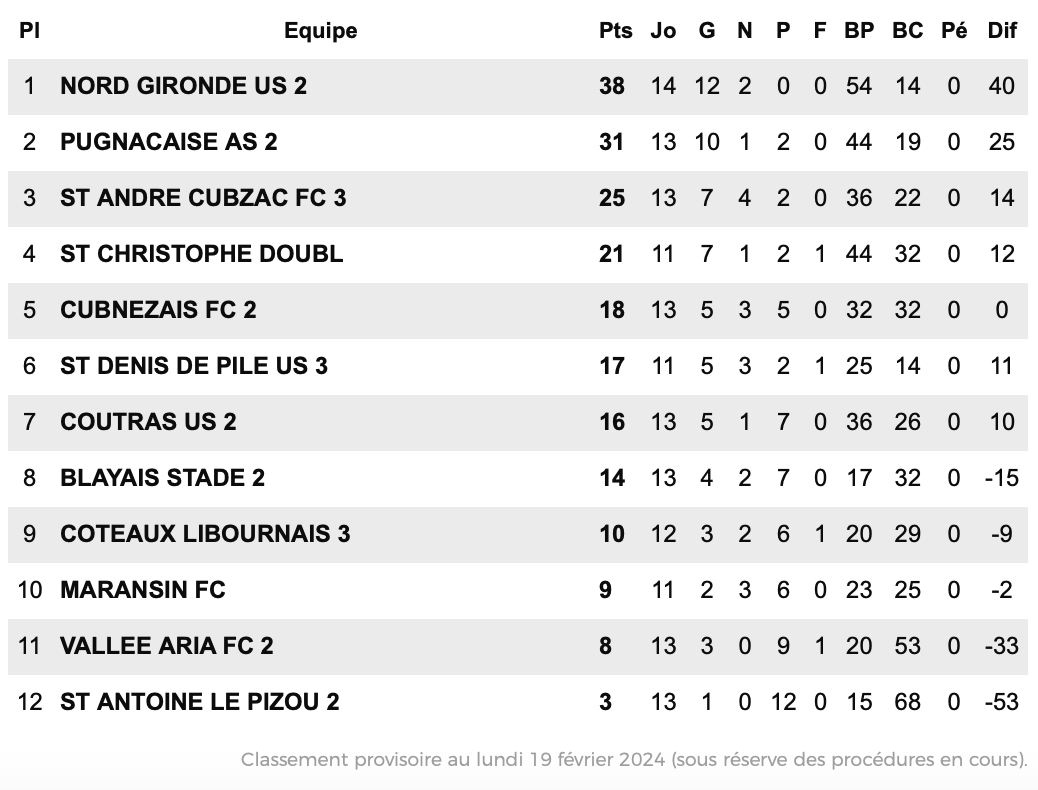The height and width of the screenshot is (790, 1038).
Task: Select CUBNEZAIS FC 2 entry
Action: click(x=158, y=310)
